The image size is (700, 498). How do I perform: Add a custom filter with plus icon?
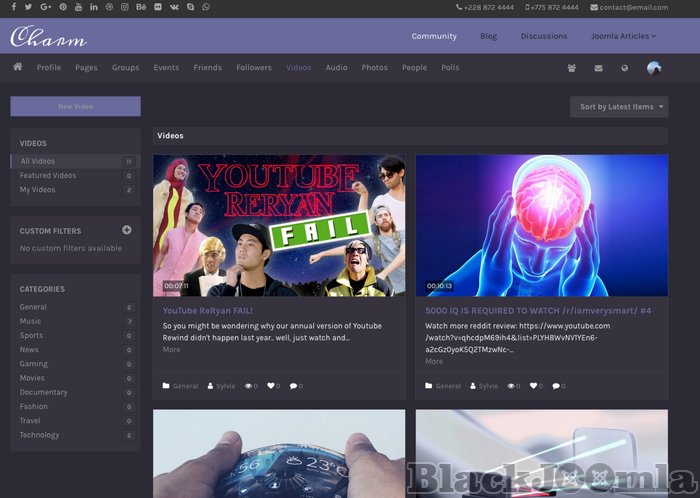pyautogui.click(x=127, y=230)
